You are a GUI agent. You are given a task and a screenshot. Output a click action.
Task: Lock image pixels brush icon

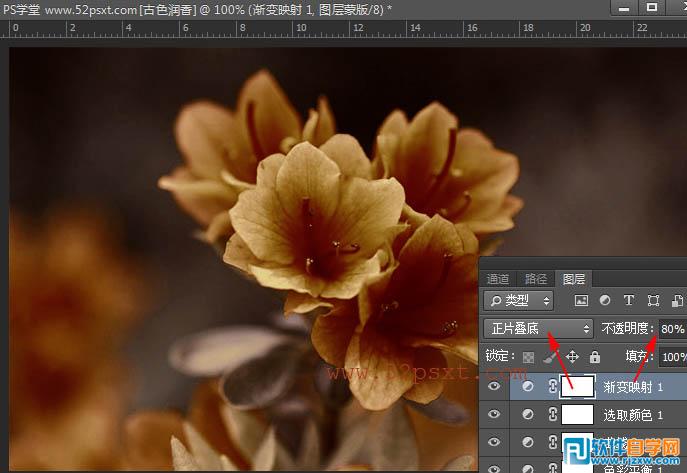click(x=550, y=356)
